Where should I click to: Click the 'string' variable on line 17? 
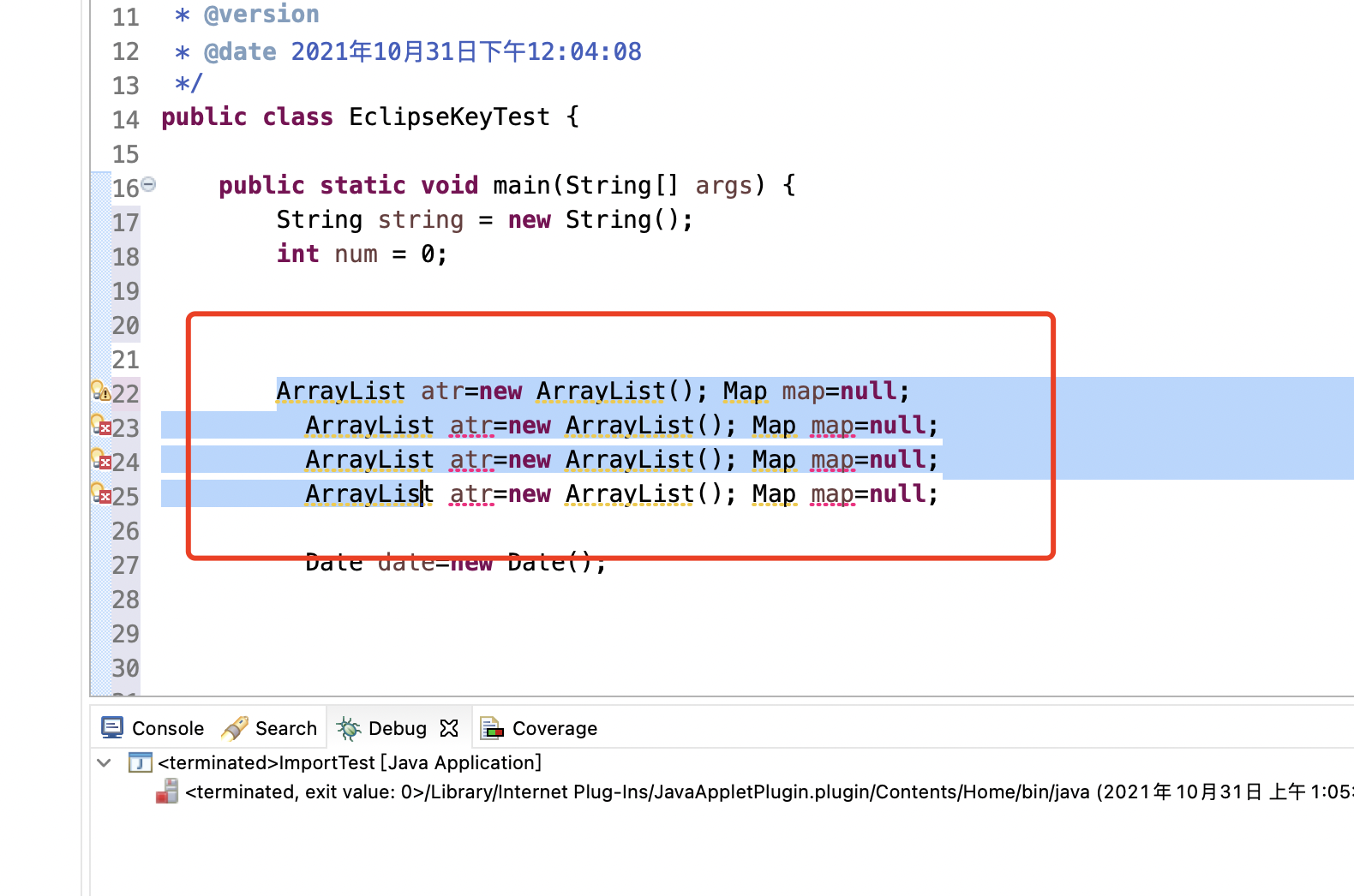(x=421, y=220)
